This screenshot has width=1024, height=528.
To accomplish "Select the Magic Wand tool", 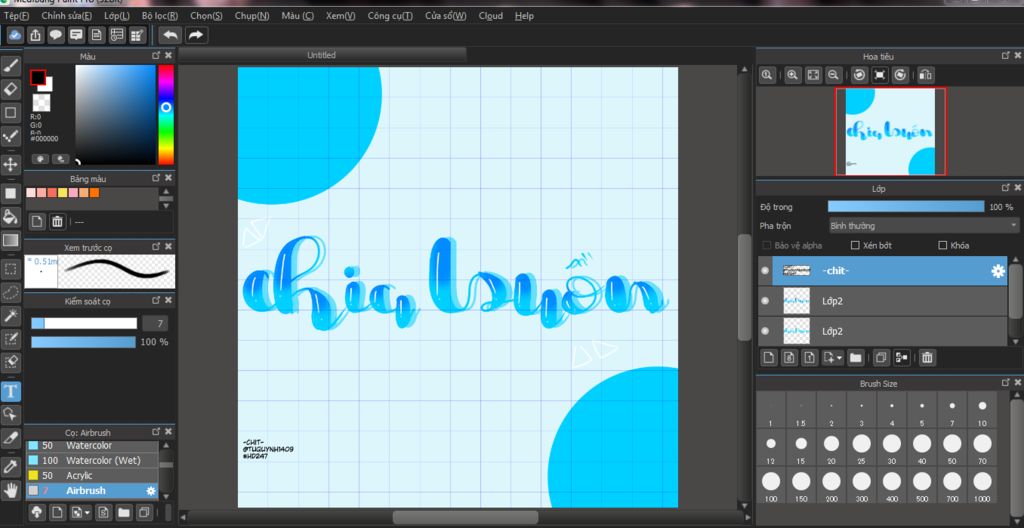I will [10, 316].
